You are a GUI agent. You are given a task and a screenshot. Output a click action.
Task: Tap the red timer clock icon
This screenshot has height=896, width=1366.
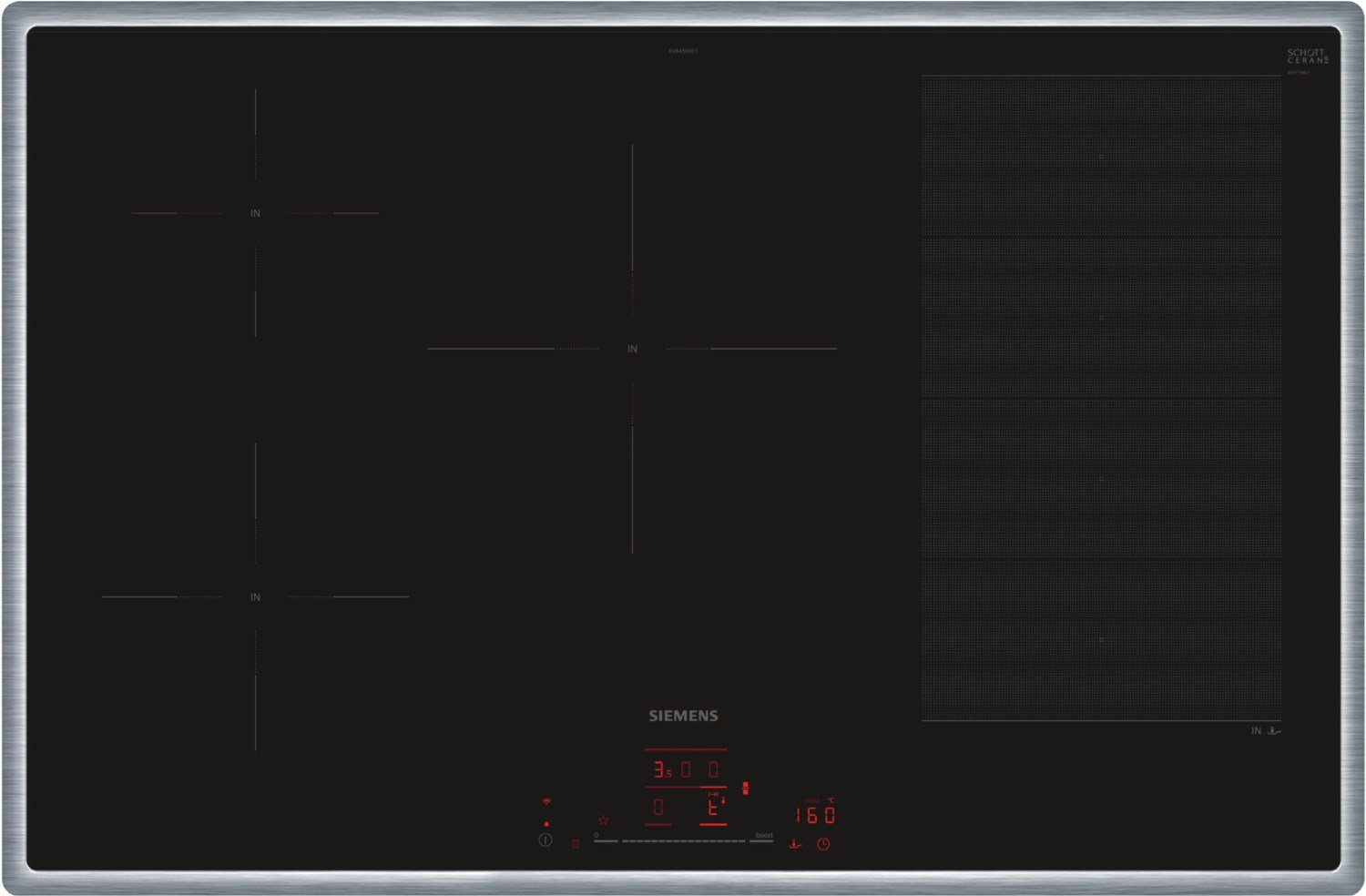(823, 844)
